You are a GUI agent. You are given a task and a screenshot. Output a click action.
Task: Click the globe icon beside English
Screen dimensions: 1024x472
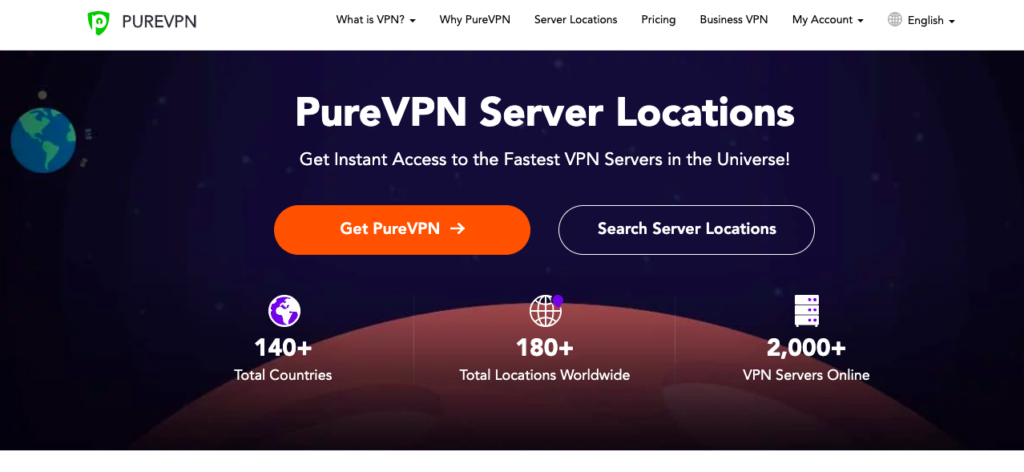895,20
